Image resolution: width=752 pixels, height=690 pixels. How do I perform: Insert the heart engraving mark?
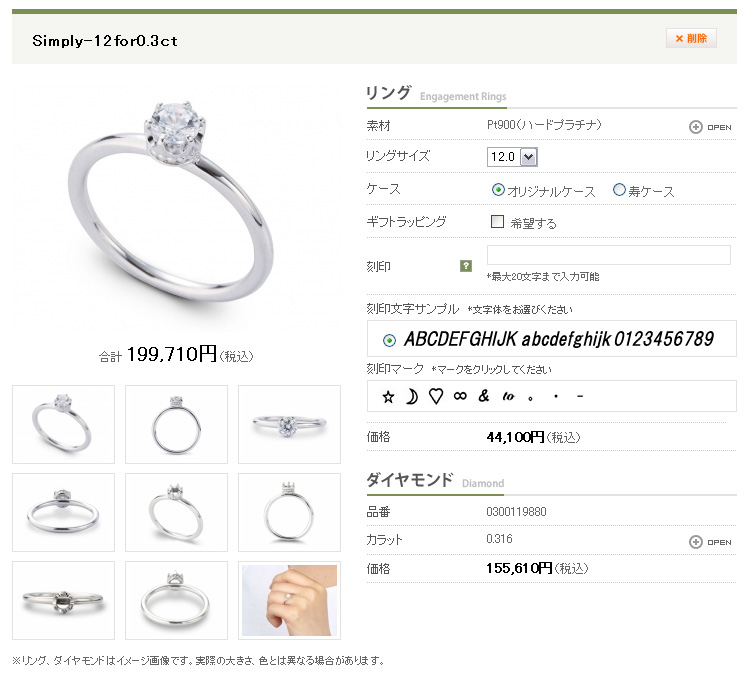[435, 396]
